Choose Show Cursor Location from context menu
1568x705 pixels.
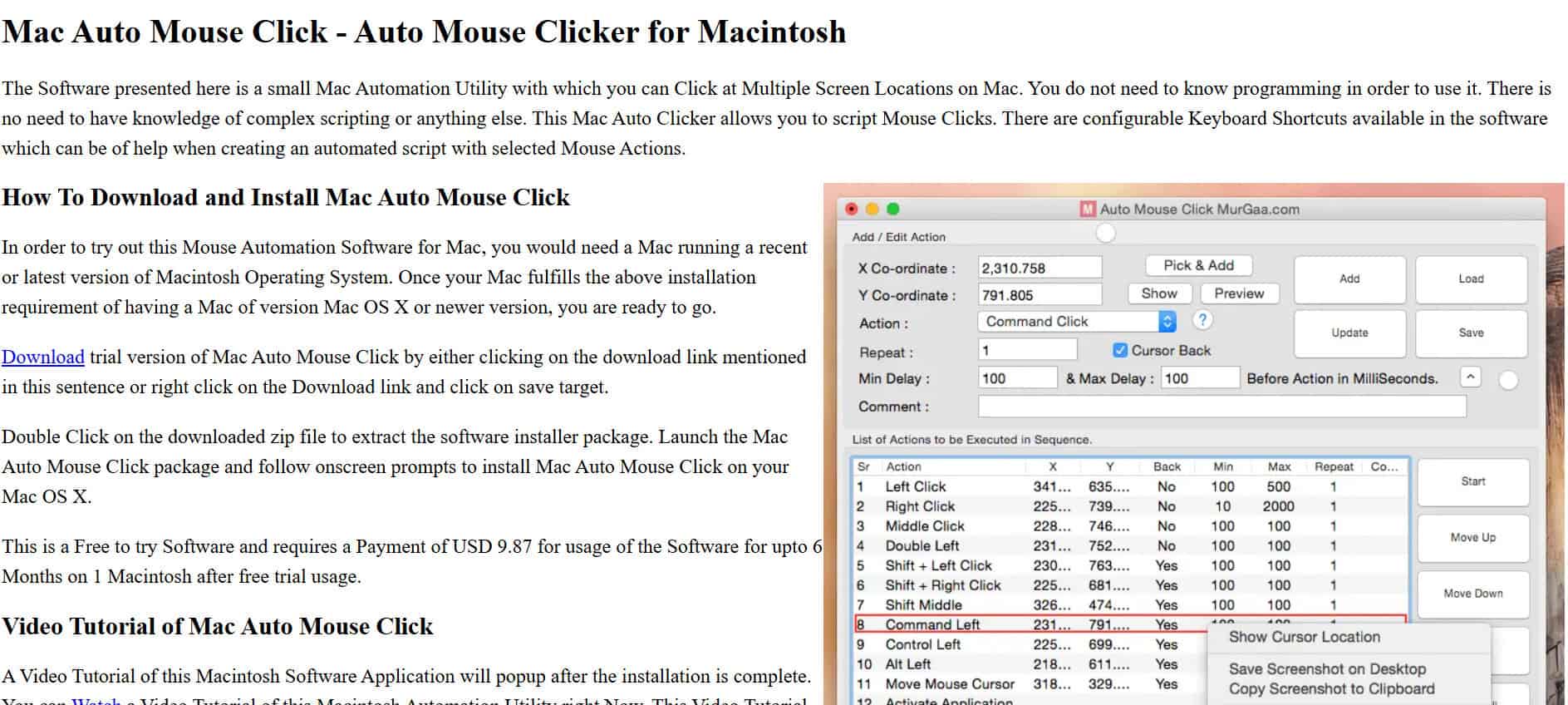[1304, 637]
